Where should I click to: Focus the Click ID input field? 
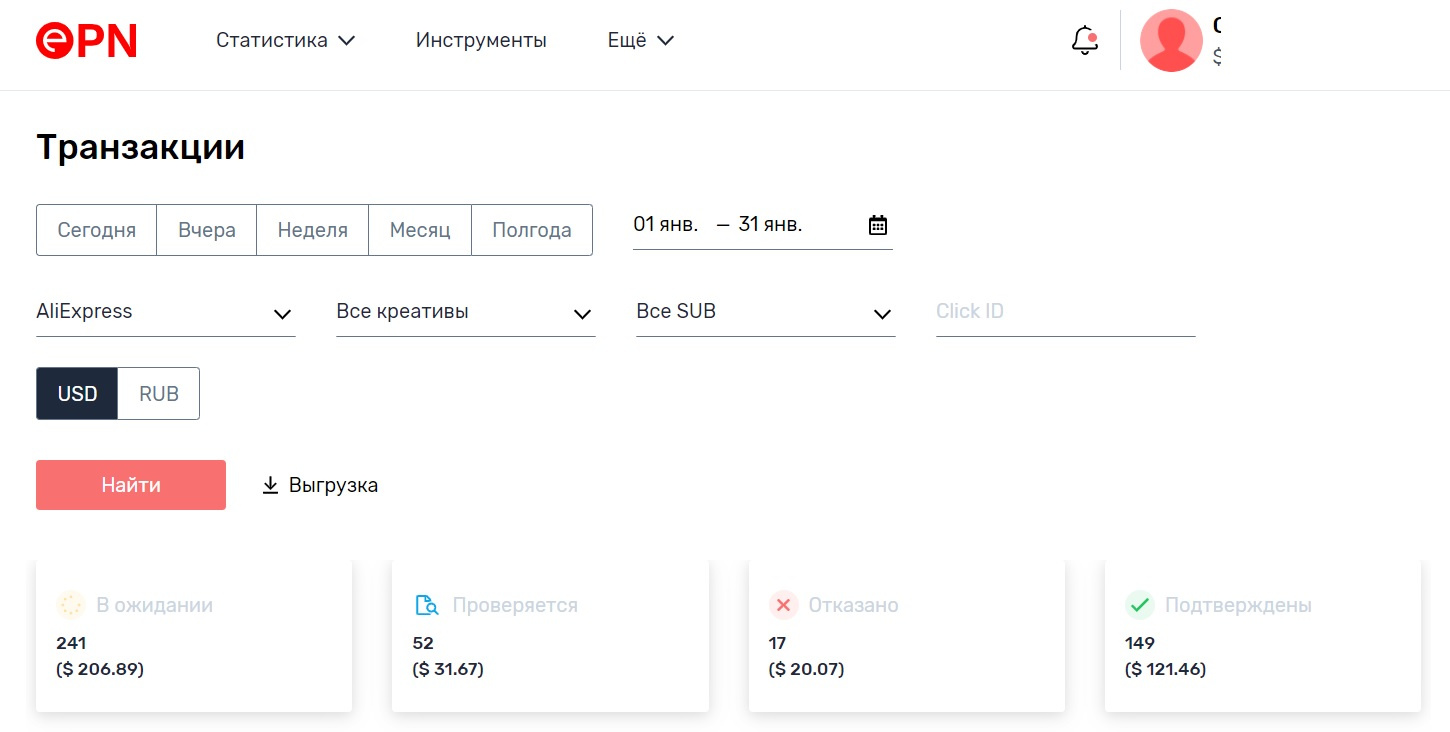1065,311
